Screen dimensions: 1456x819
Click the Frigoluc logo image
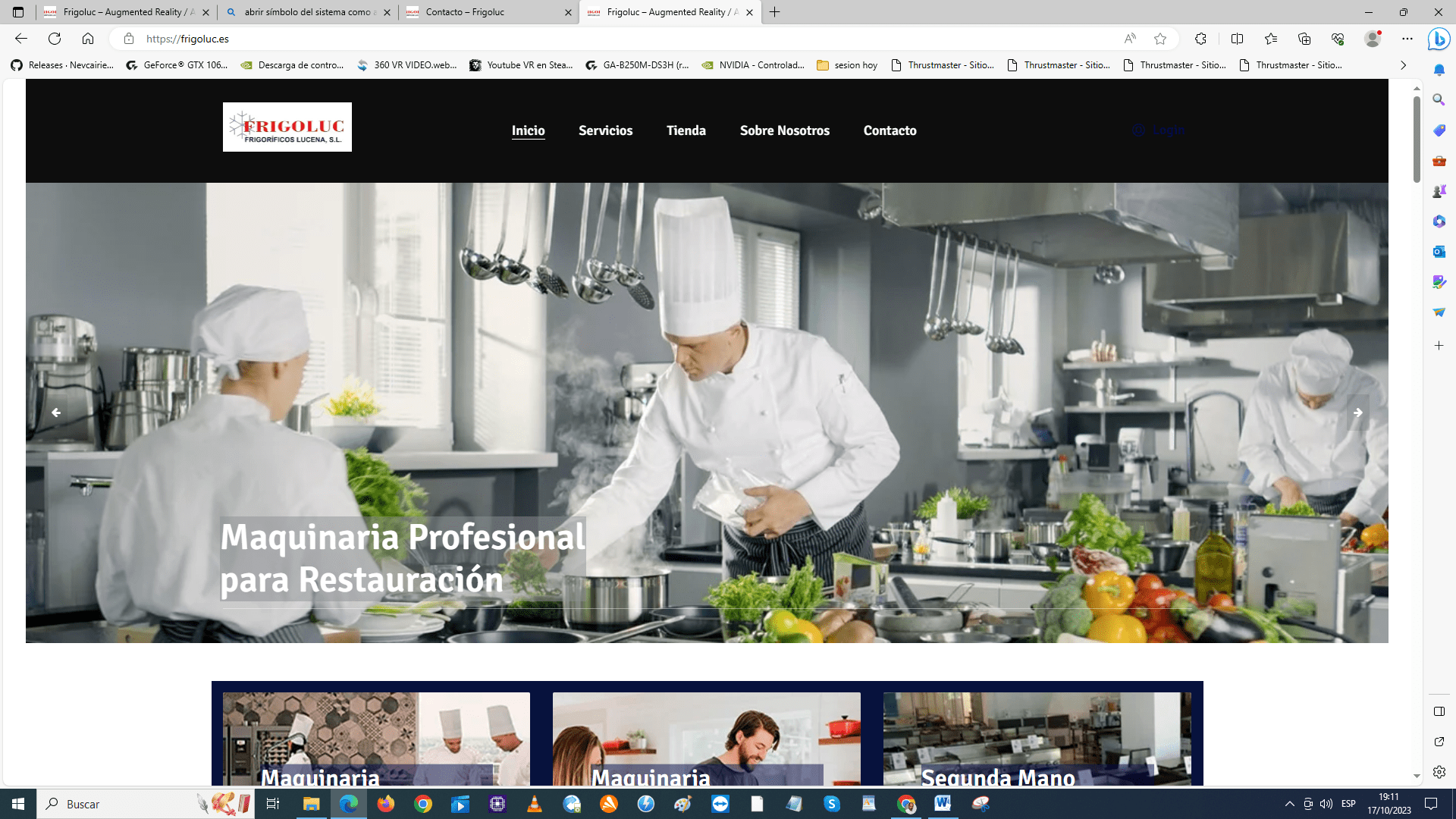pyautogui.click(x=287, y=127)
